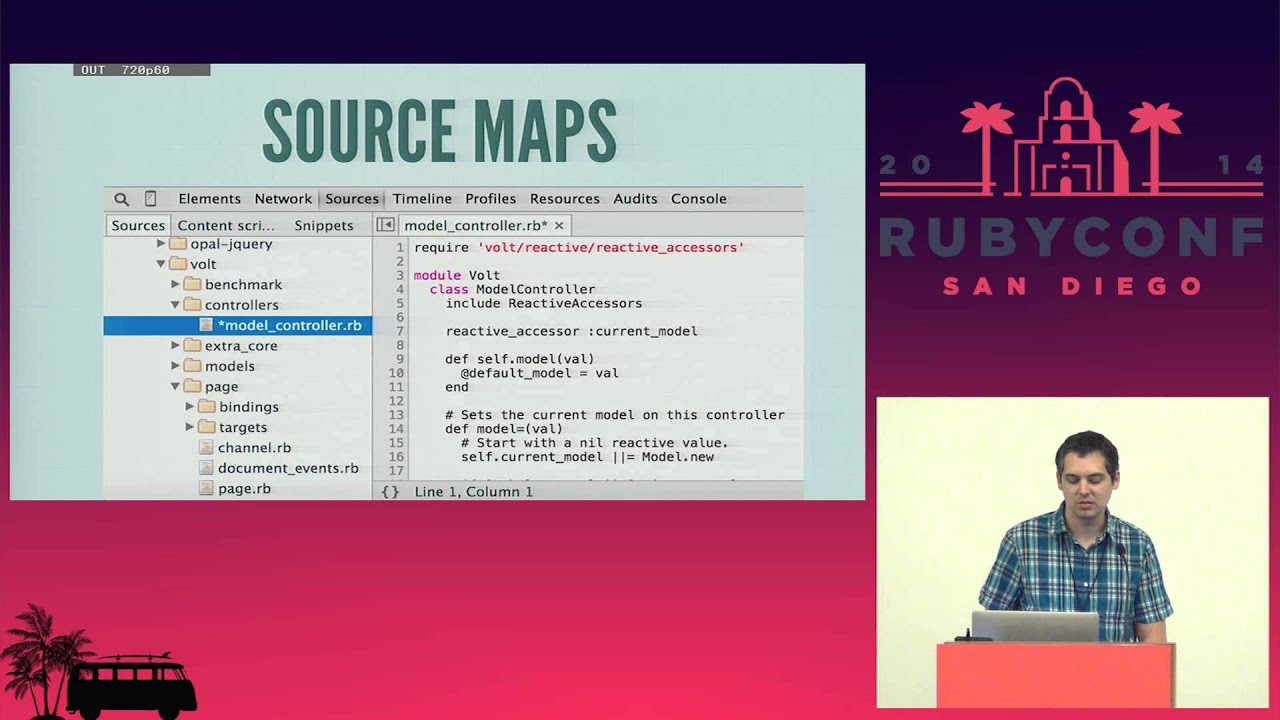Expand the extra_core folder arrow
This screenshot has height=720, width=1280.
pos(175,346)
